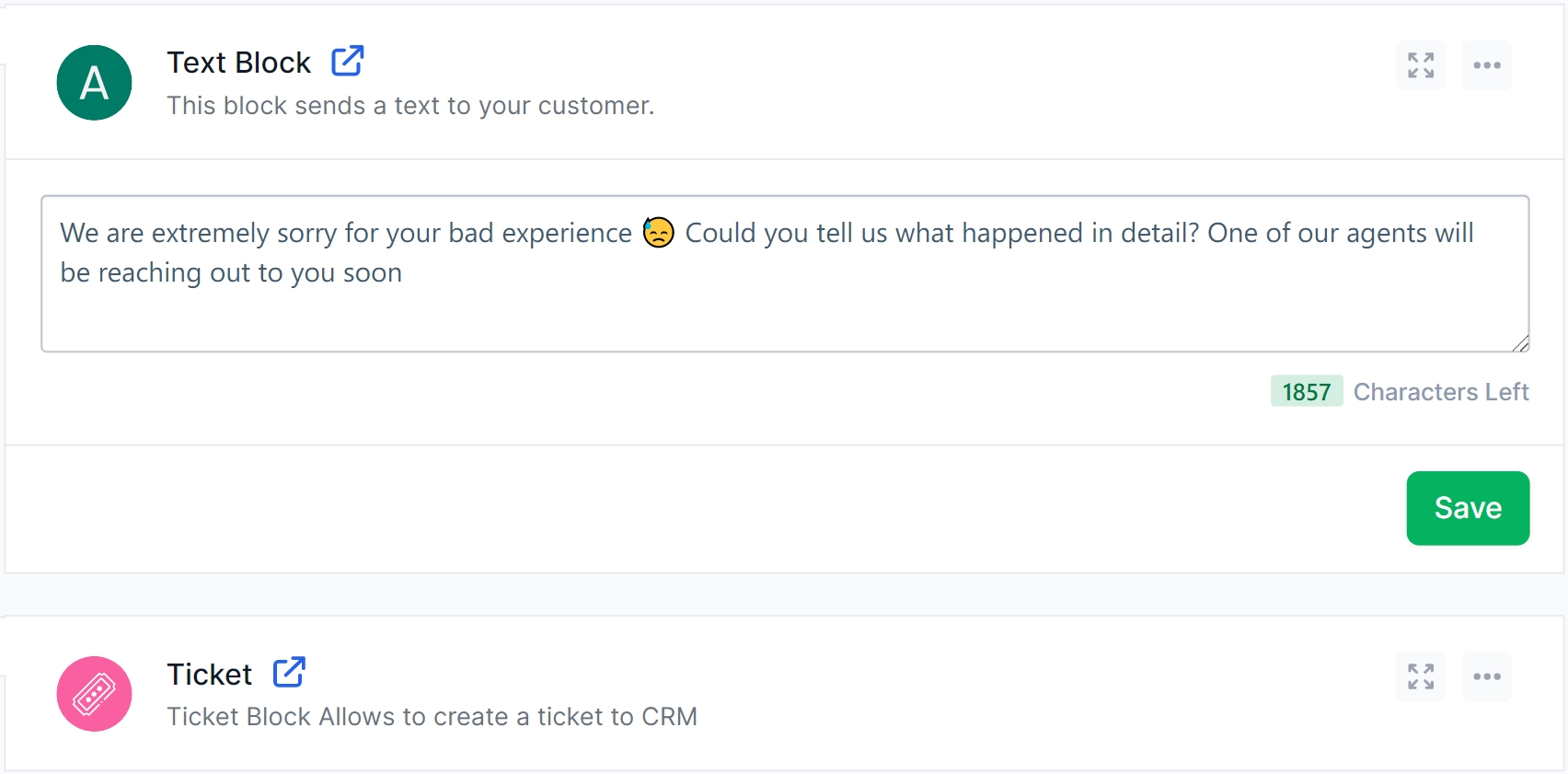Click the empty area inside the message text box
The height and width of the screenshot is (774, 1568).
pos(782,318)
